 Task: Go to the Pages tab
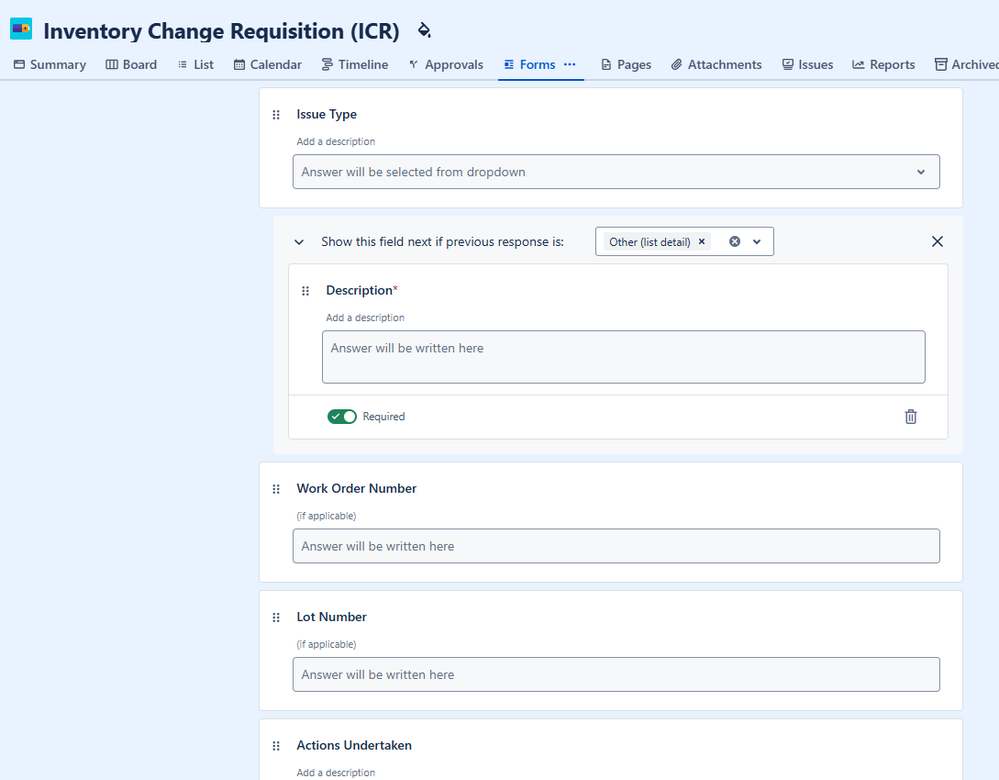[626, 64]
